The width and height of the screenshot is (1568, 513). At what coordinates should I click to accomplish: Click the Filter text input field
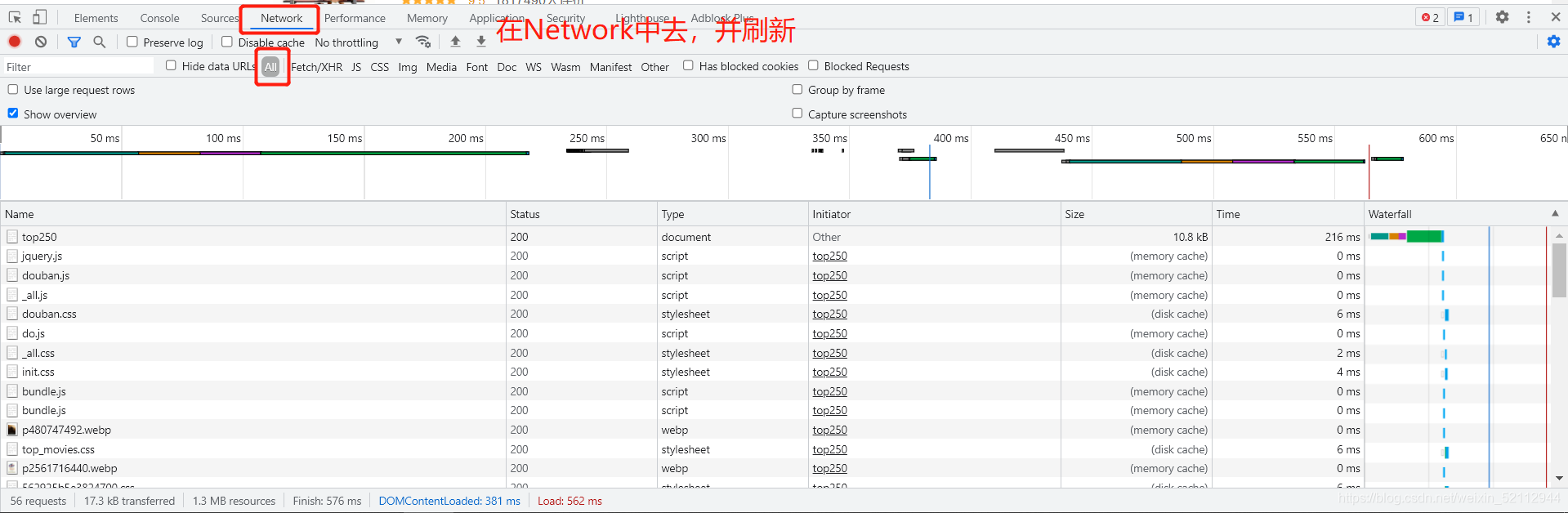click(78, 67)
